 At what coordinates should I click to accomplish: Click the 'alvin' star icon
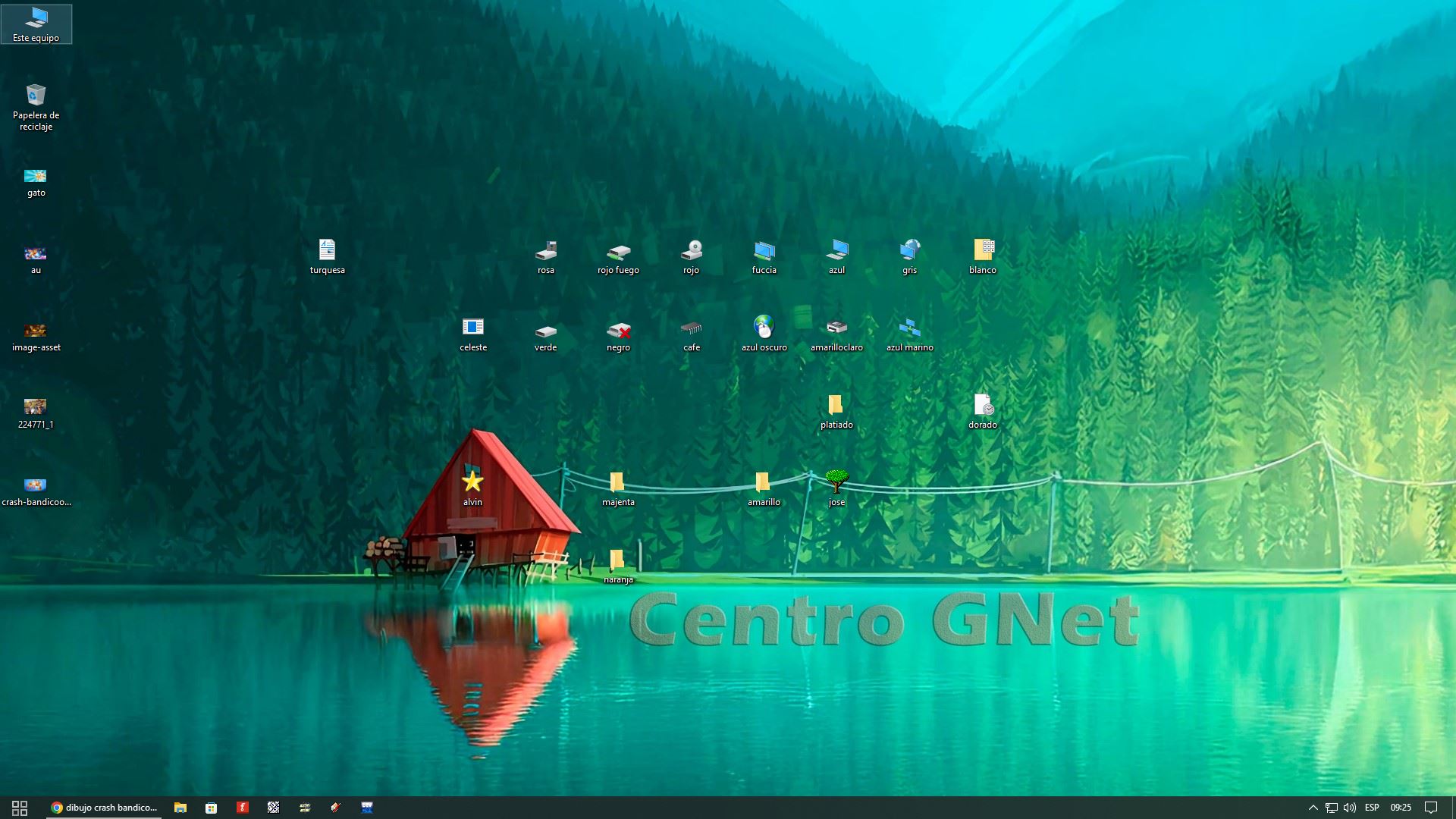point(472,481)
